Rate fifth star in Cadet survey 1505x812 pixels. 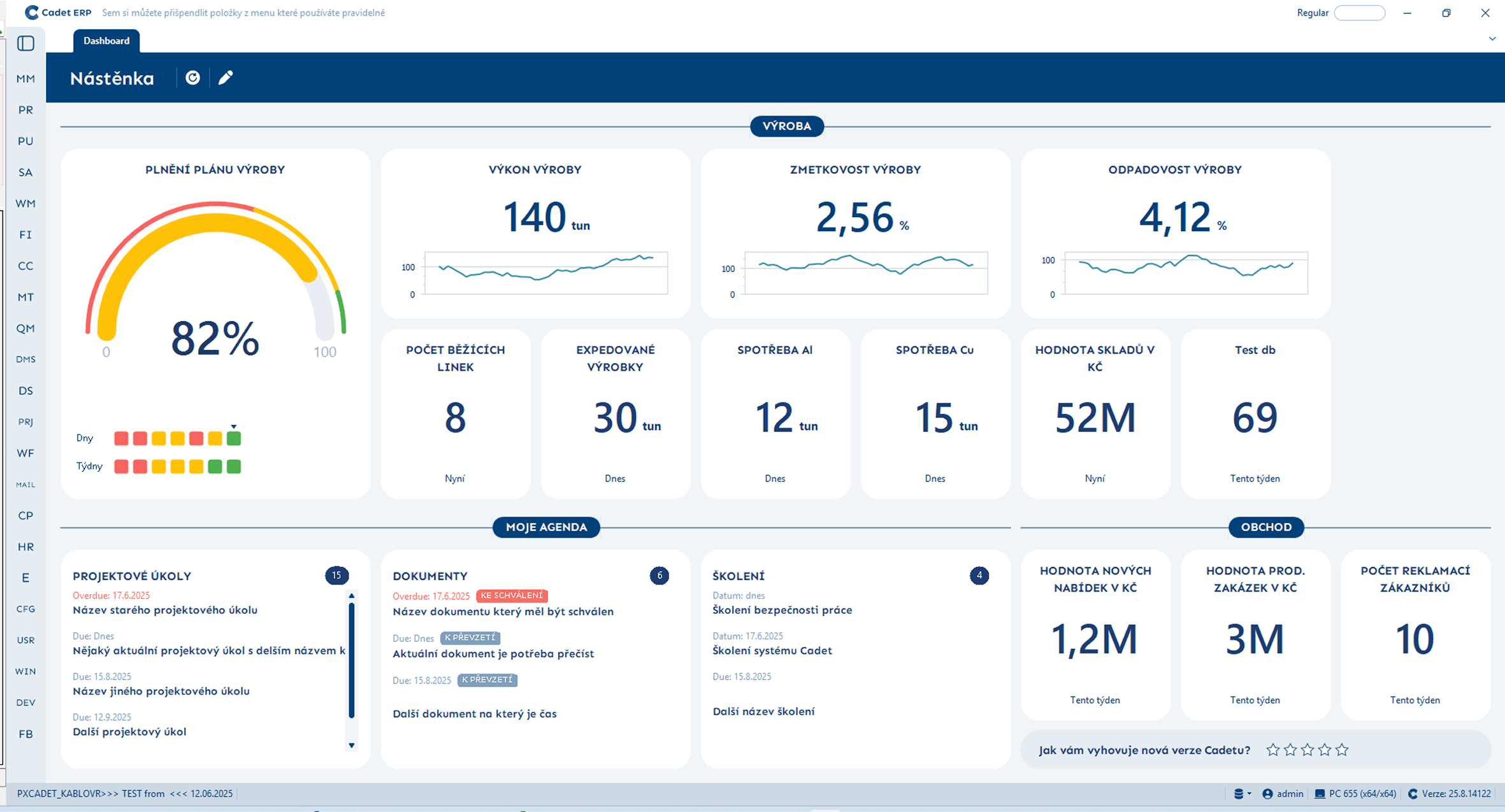[1342, 750]
